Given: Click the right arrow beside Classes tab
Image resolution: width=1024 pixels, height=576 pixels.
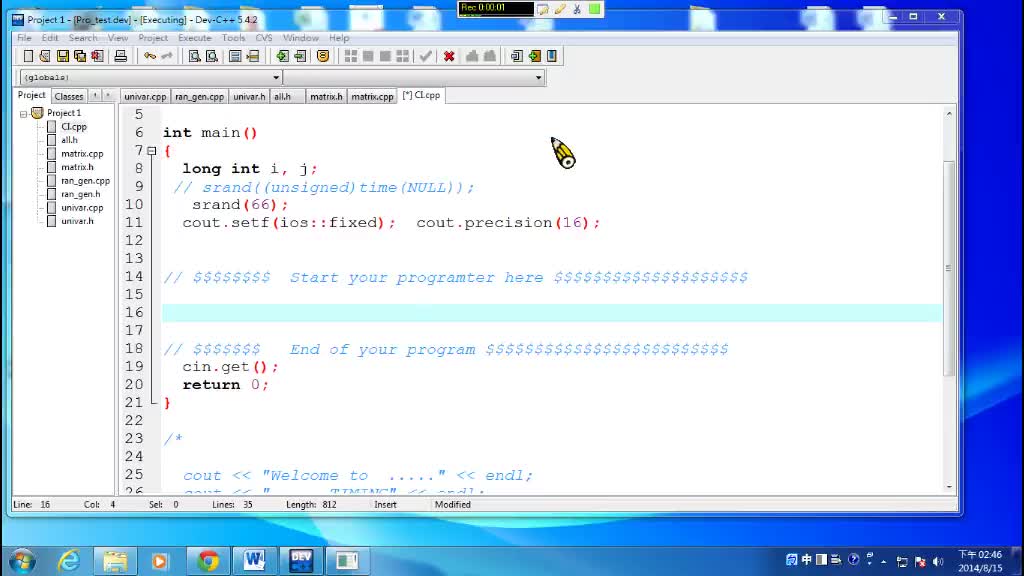Looking at the screenshot, I should (x=108, y=96).
